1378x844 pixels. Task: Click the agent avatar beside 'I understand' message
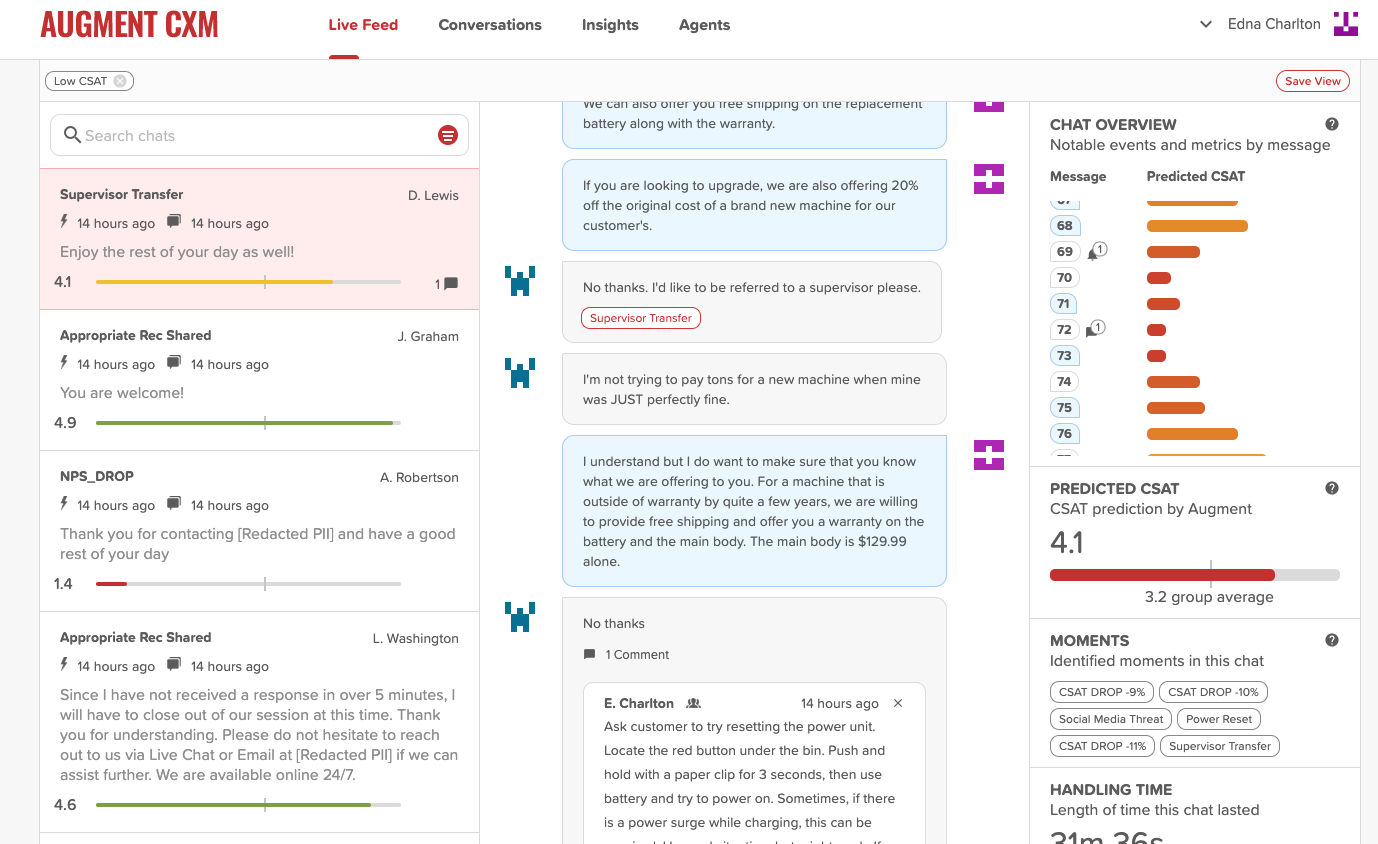click(x=989, y=455)
